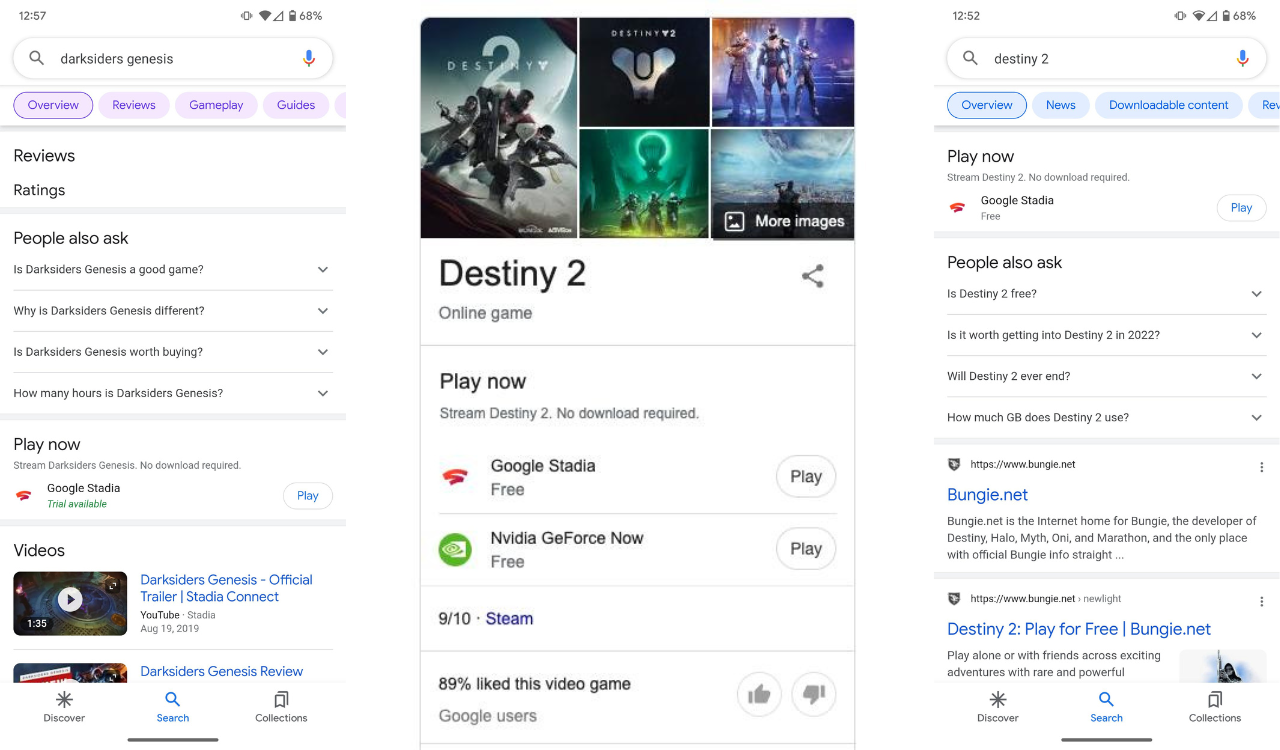Select News chip

point(1061,105)
